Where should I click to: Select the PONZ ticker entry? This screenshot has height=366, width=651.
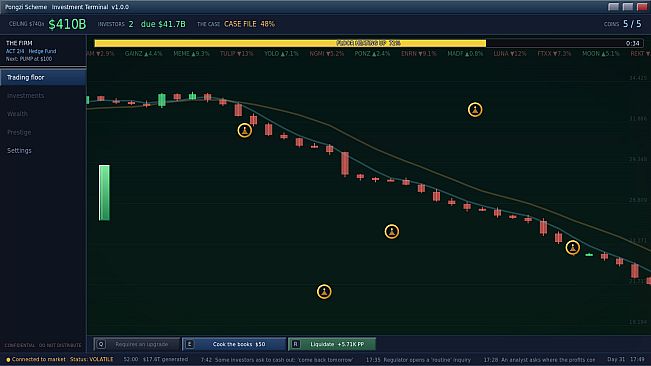coord(372,54)
